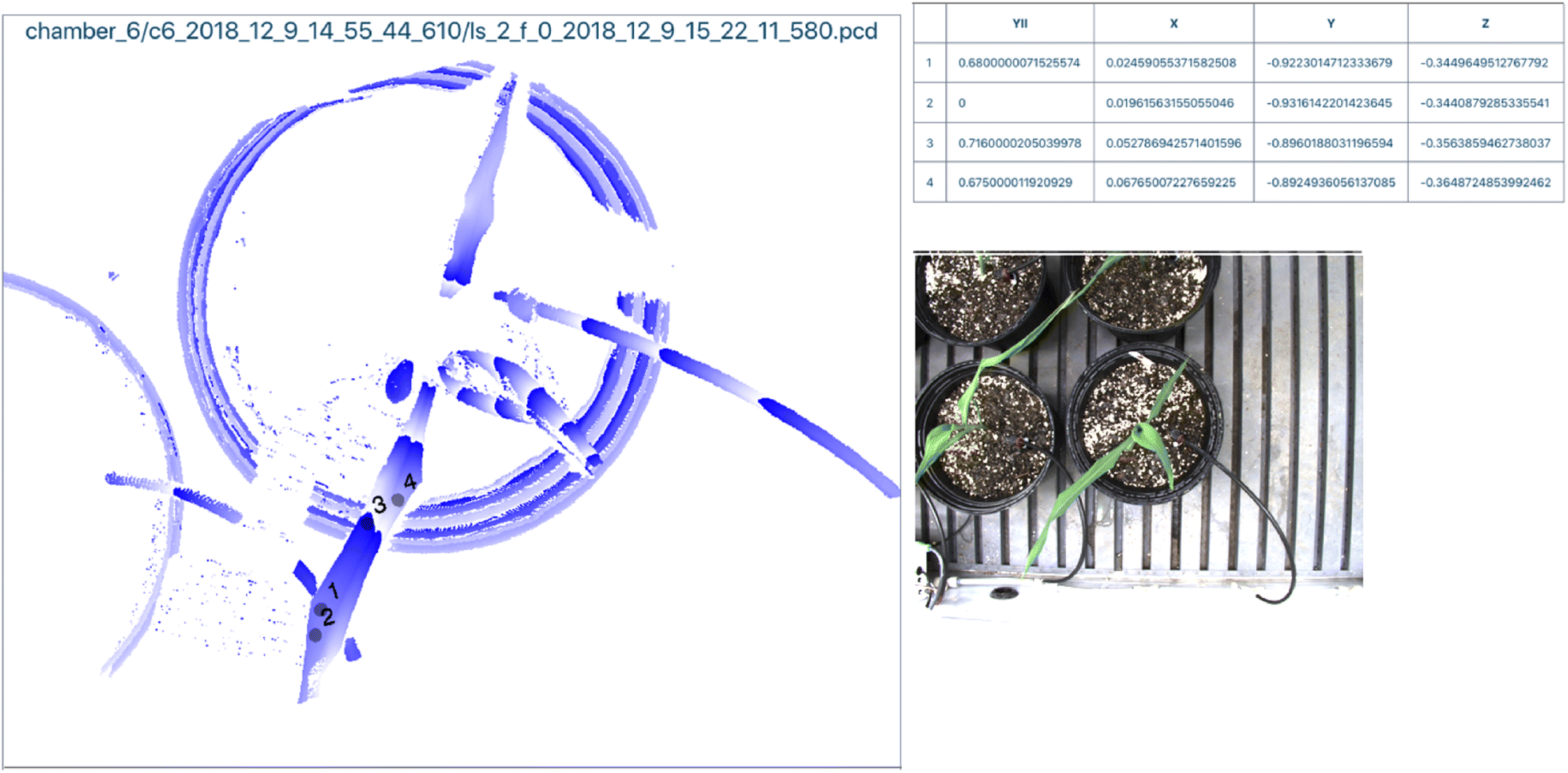Click the Z column header

[1486, 23]
